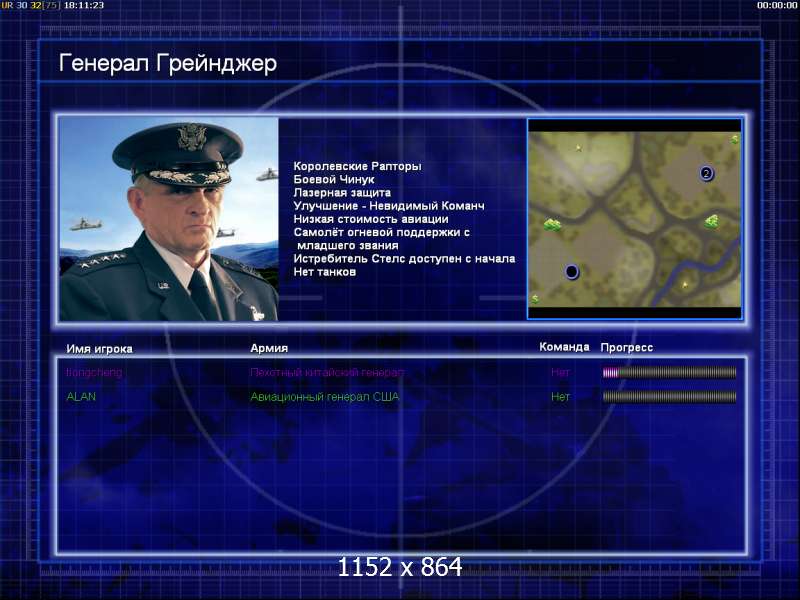
Task: Click the "Армия" column header
Action: coord(269,348)
